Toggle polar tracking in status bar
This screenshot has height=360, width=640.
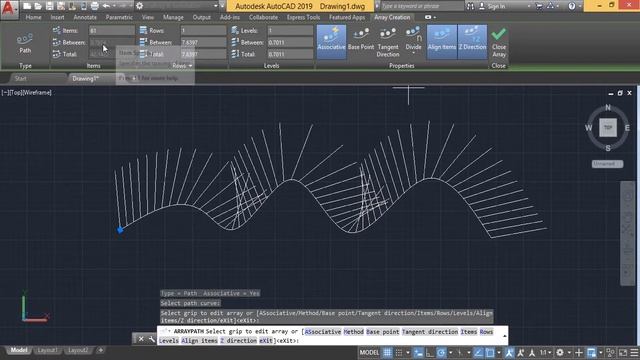[x=441, y=352]
